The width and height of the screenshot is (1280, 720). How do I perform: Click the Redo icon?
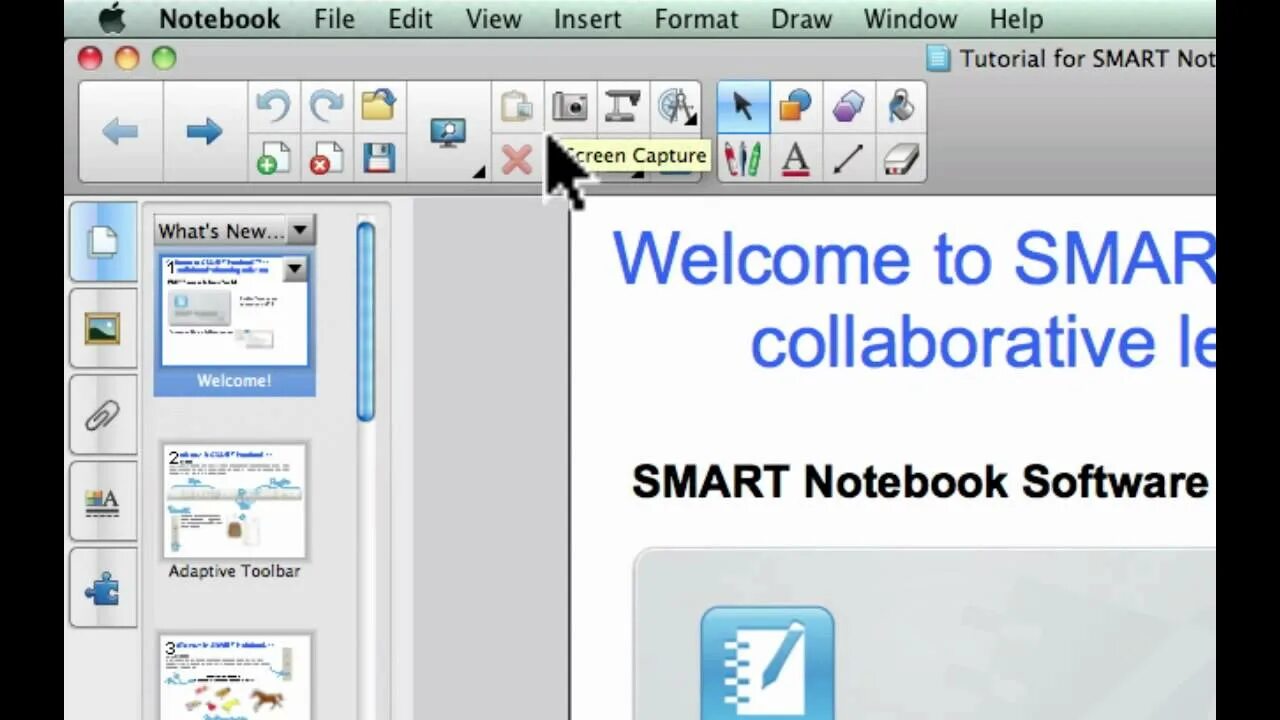pyautogui.click(x=326, y=106)
